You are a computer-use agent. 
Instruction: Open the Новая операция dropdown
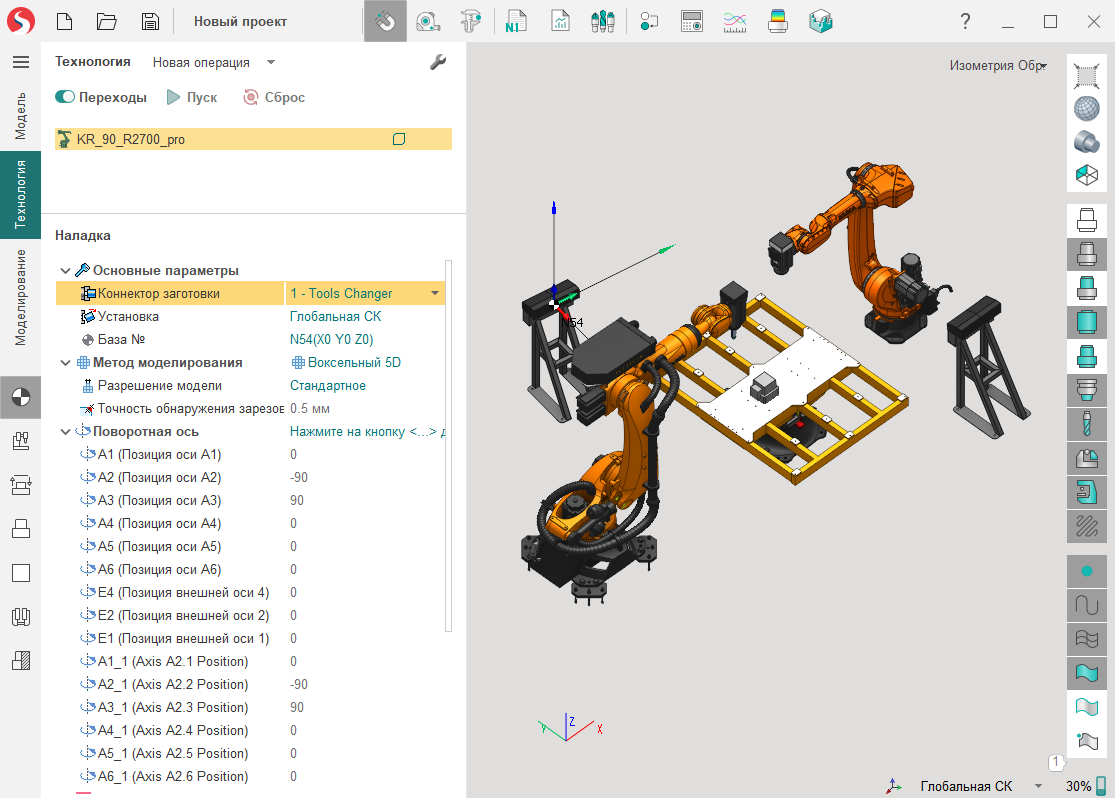[270, 62]
